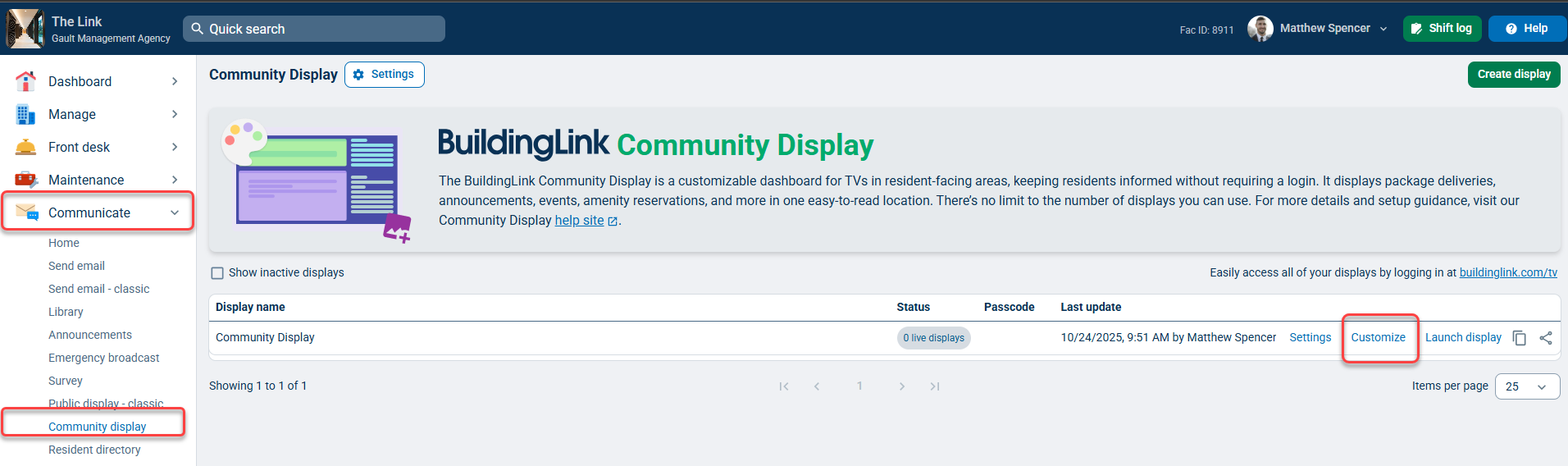The height and width of the screenshot is (466, 1568).
Task: Toggle Show inactive displays checkbox
Action: point(217,273)
